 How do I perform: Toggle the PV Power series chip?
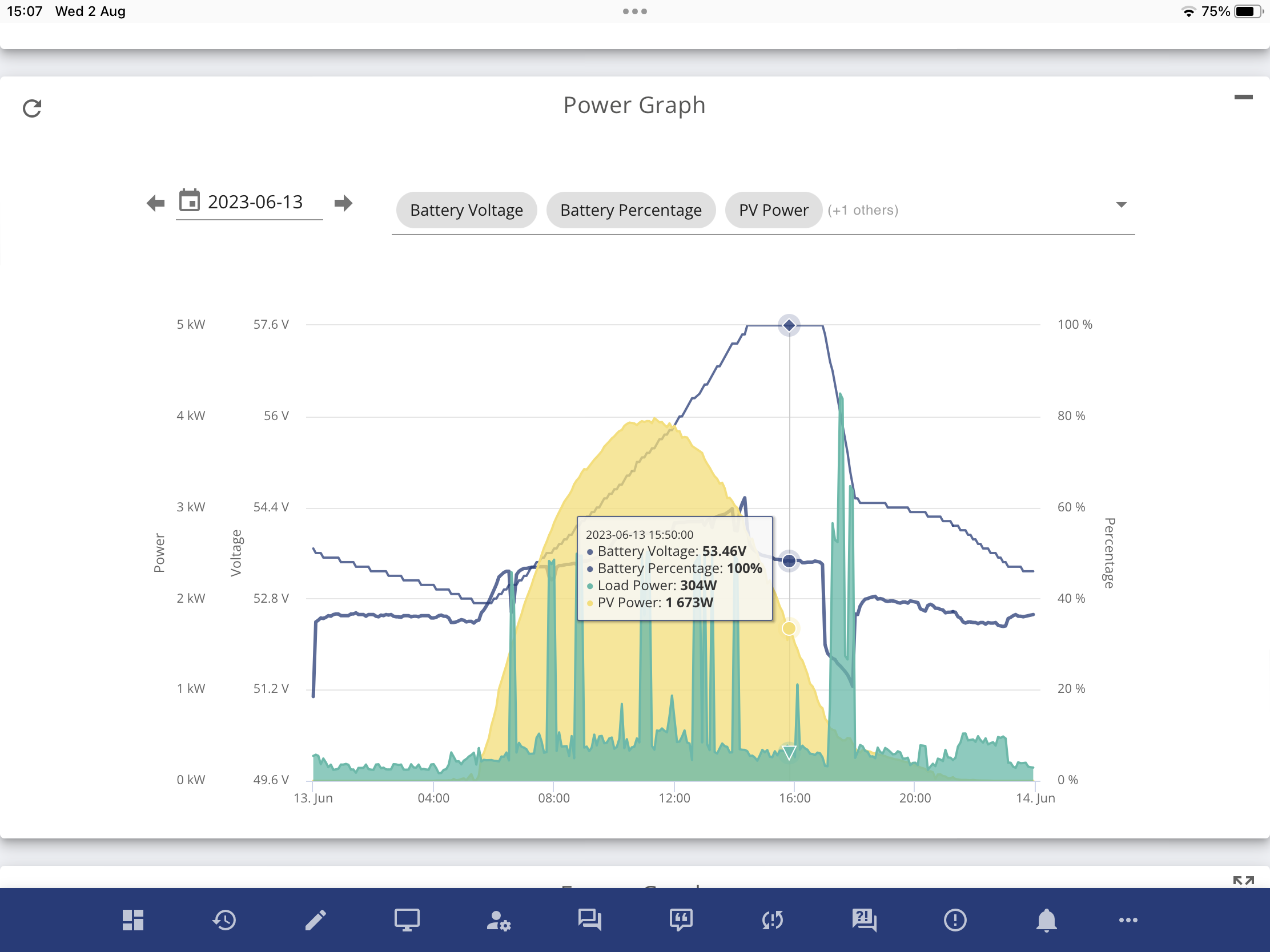[x=773, y=210]
